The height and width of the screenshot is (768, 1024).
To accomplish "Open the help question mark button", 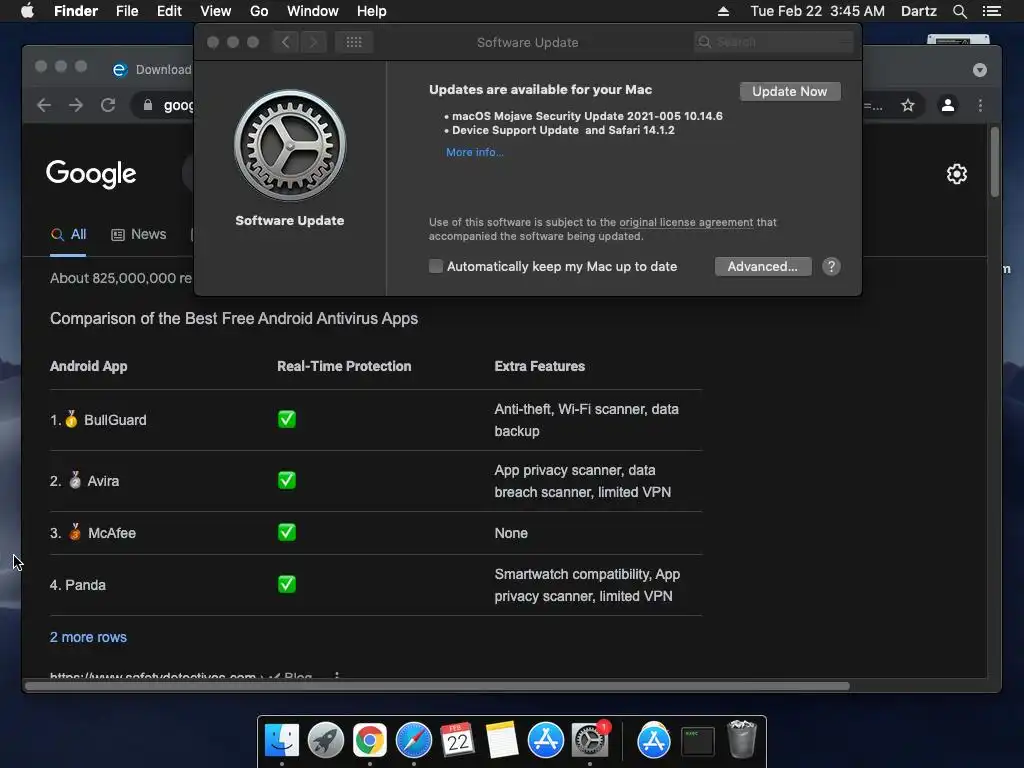I will 831,266.
